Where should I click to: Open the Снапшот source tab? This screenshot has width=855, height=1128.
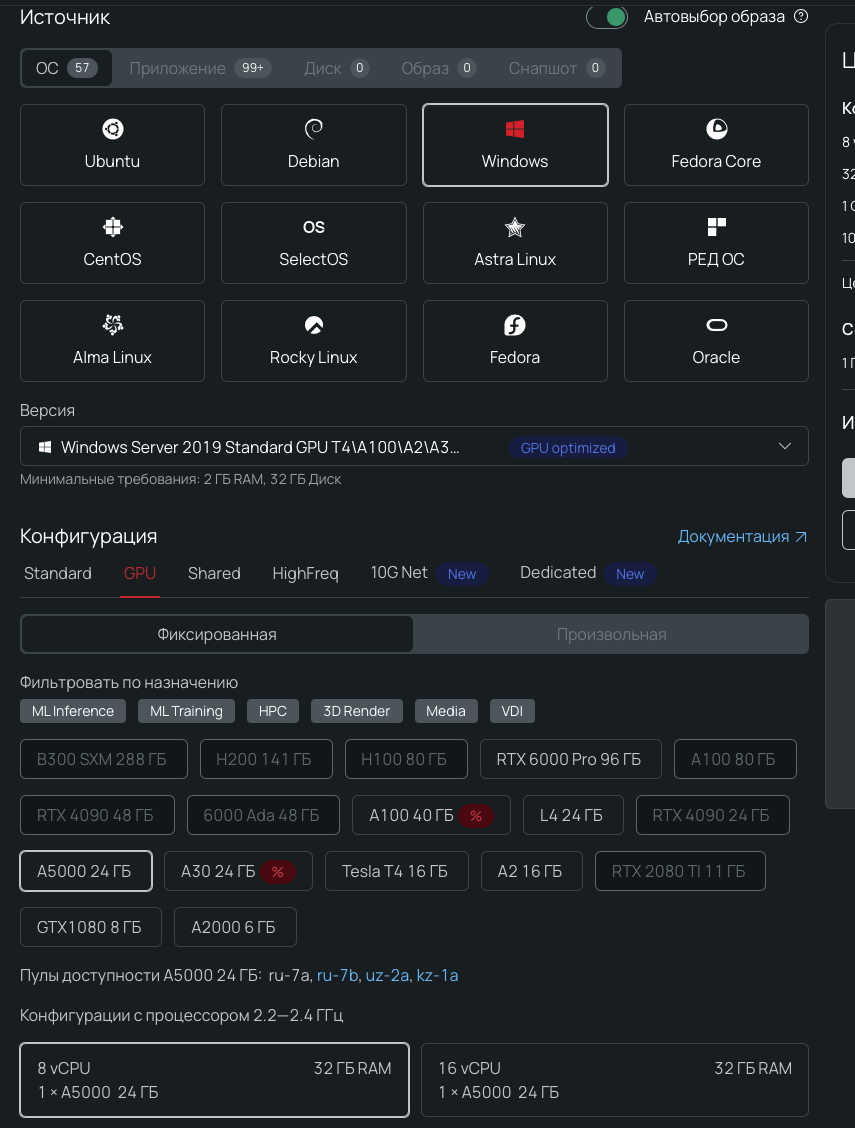pos(557,68)
